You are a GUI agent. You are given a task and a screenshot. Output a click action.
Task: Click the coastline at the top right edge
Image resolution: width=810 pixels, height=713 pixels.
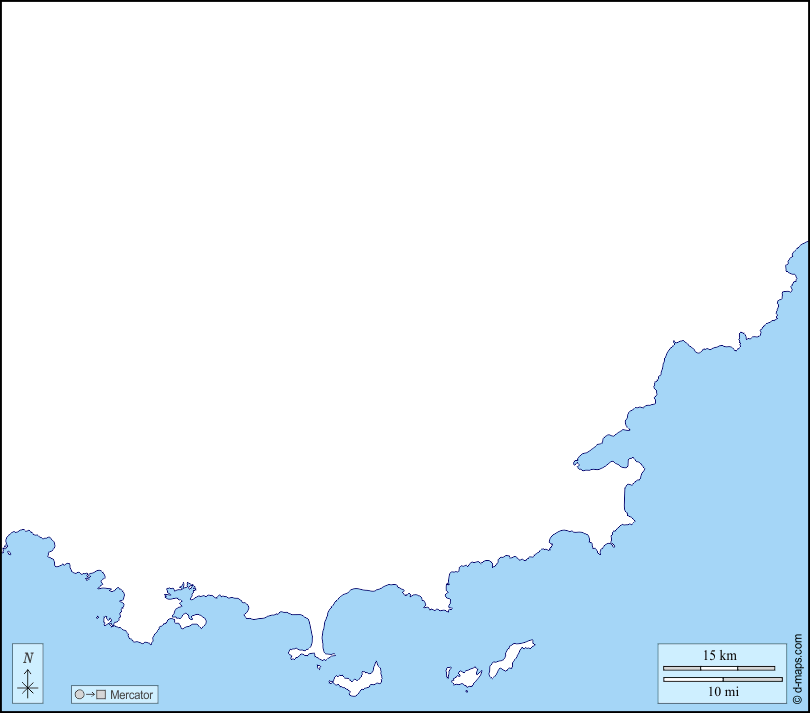(x=797, y=252)
